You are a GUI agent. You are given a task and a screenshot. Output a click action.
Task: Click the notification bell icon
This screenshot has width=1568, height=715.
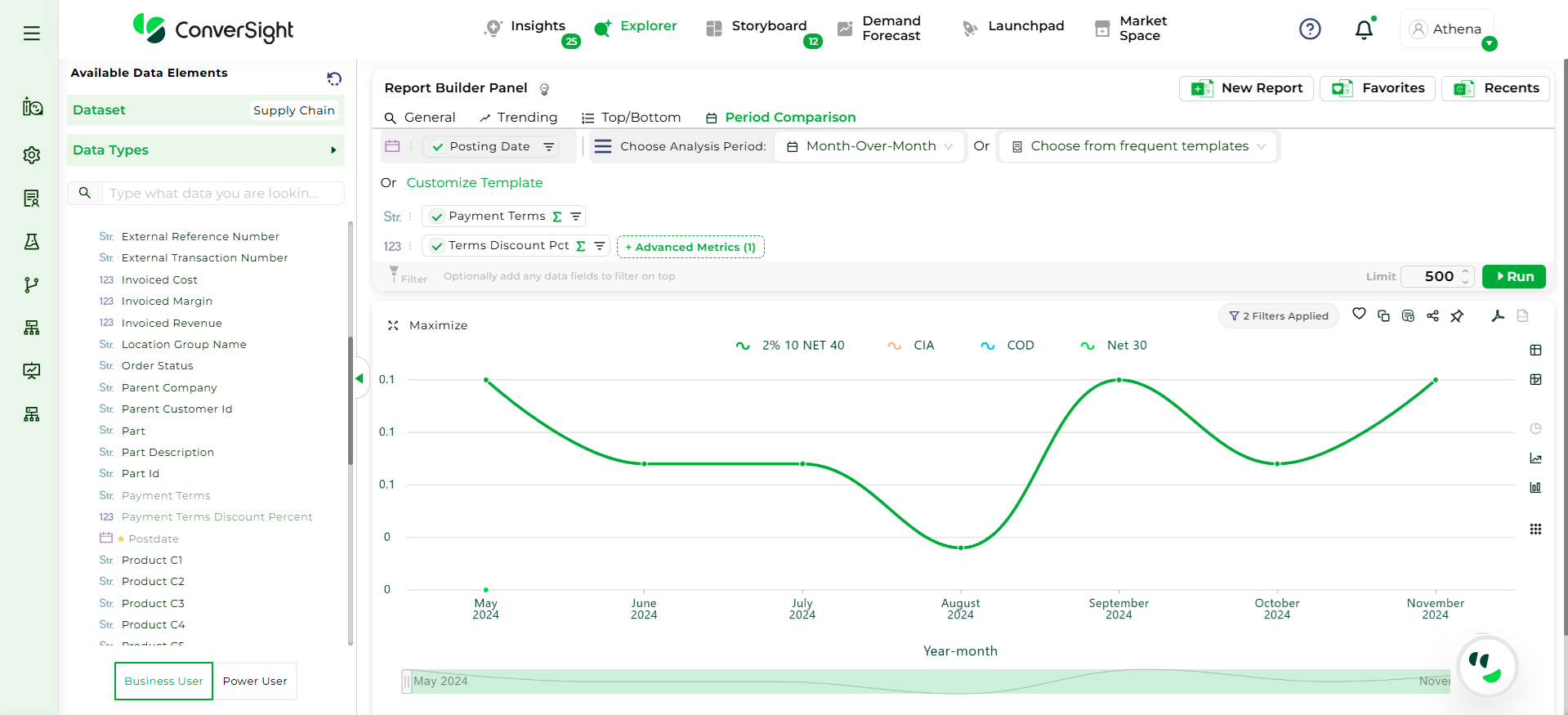(1364, 30)
